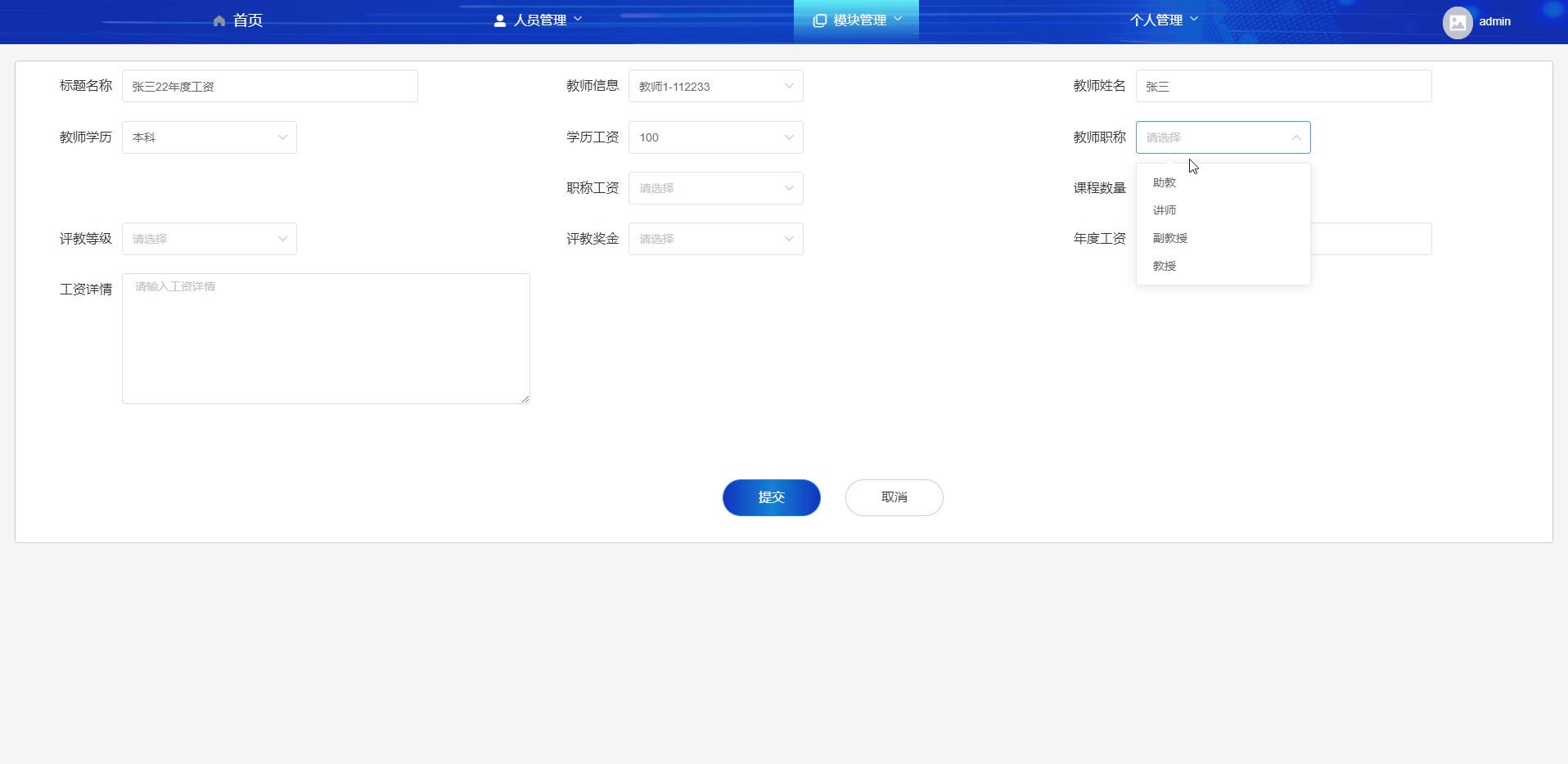Open the 职称工资 dropdown
Screen dimensions: 1568x764
tap(716, 188)
